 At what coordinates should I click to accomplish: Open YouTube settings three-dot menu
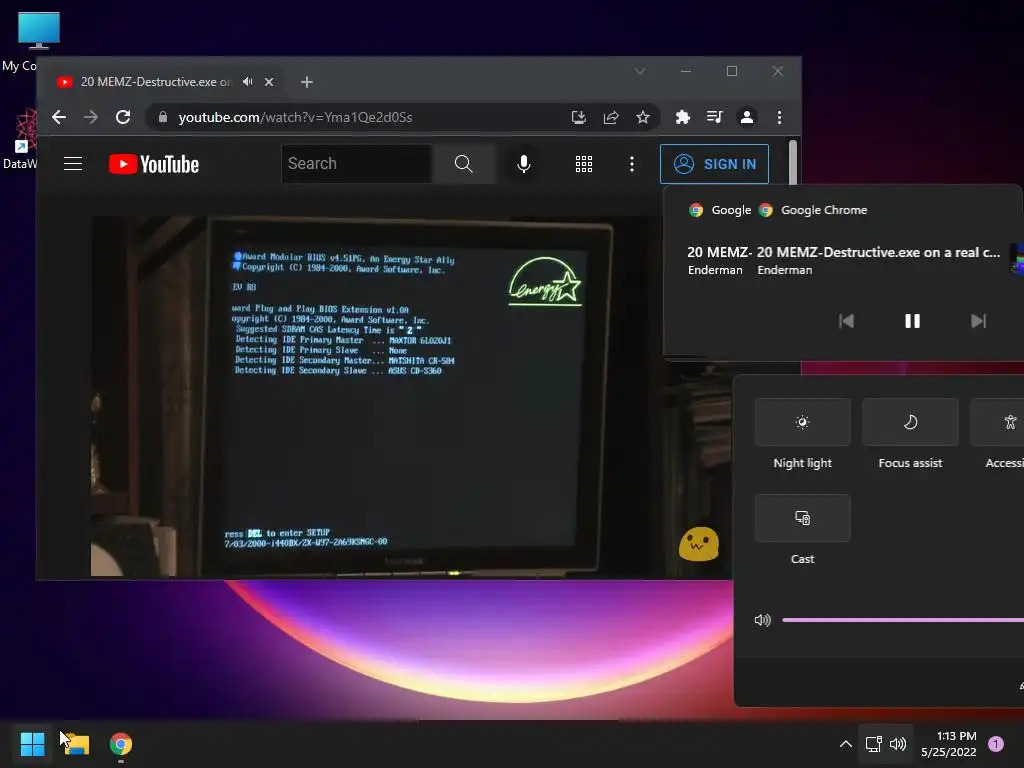click(x=632, y=164)
